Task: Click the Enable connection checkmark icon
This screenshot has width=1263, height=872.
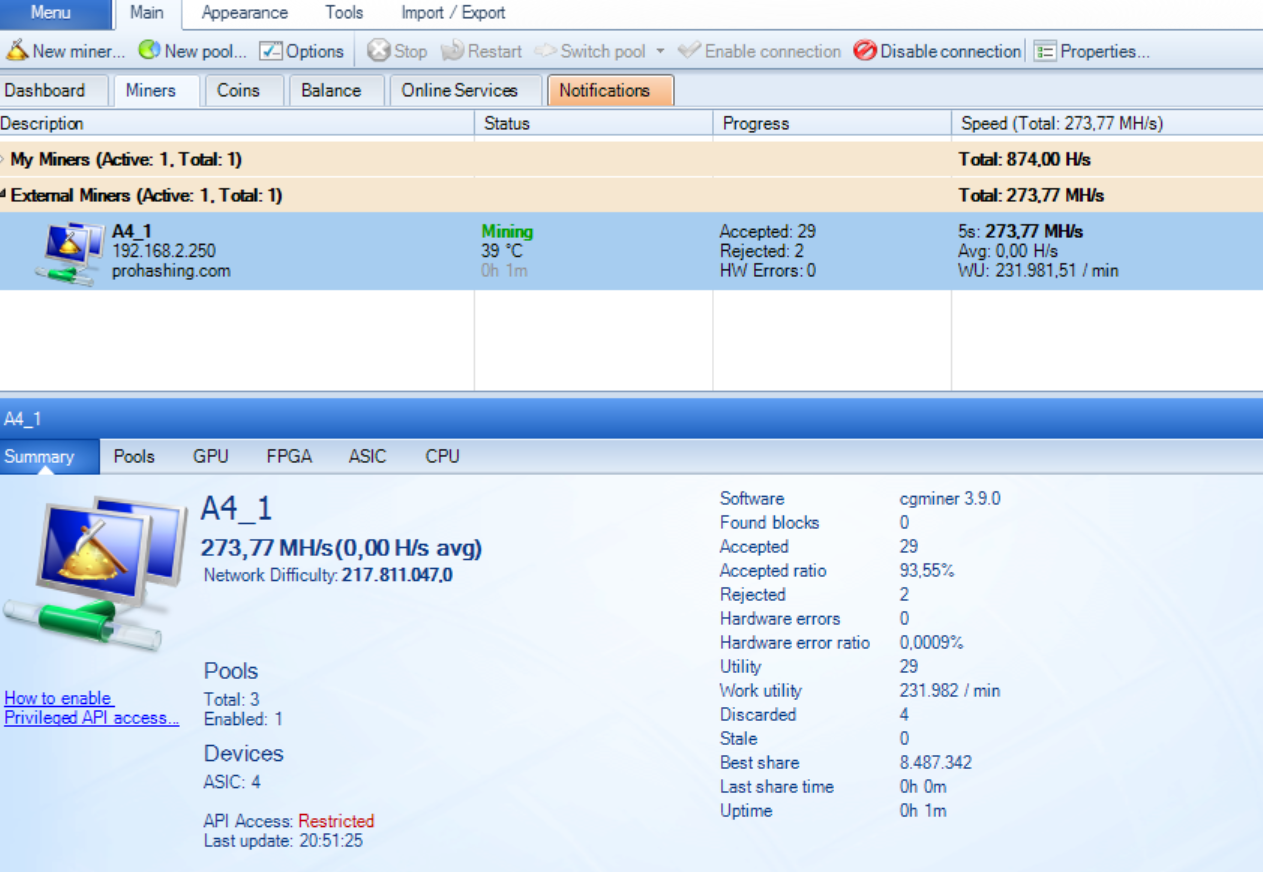Action: [x=689, y=51]
